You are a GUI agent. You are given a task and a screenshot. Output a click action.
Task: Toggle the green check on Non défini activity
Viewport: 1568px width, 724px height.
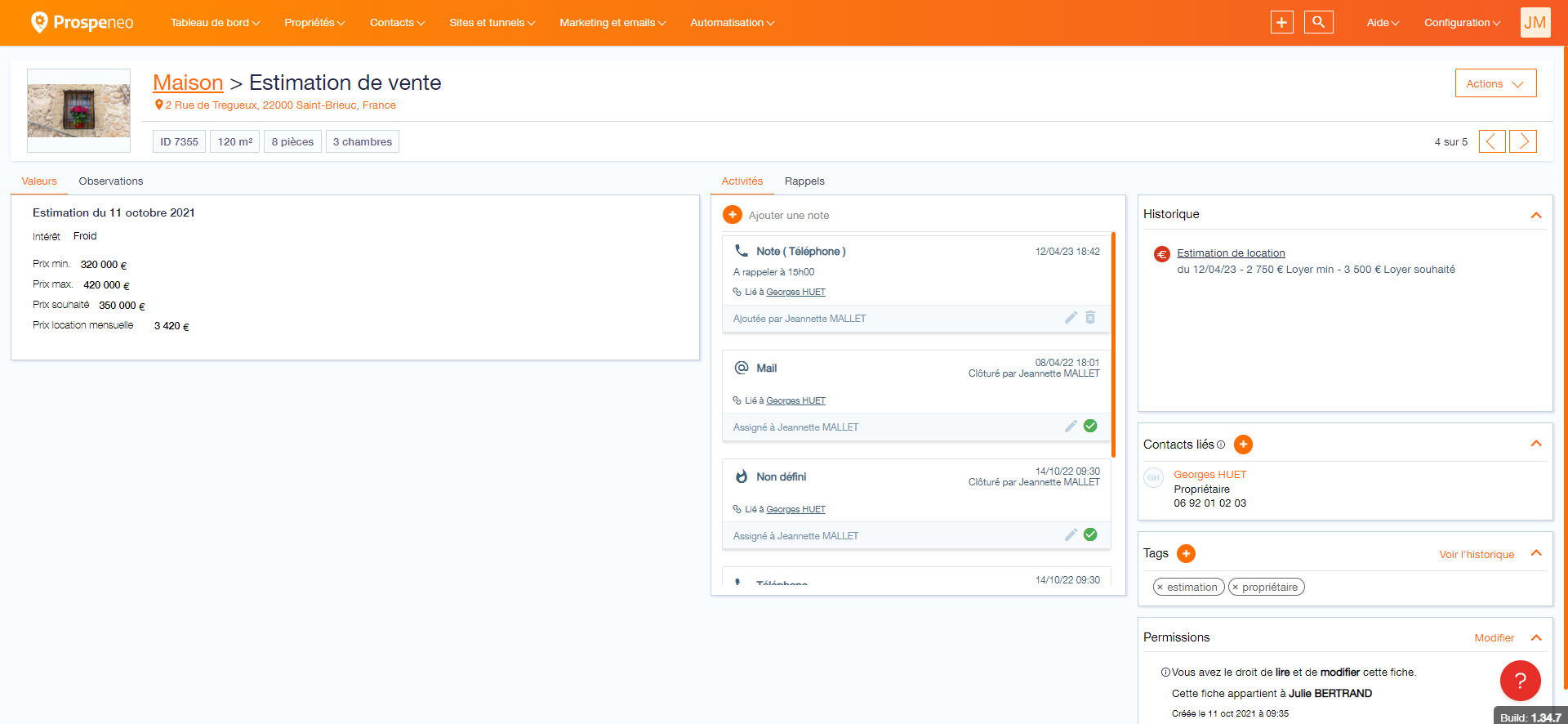1090,534
